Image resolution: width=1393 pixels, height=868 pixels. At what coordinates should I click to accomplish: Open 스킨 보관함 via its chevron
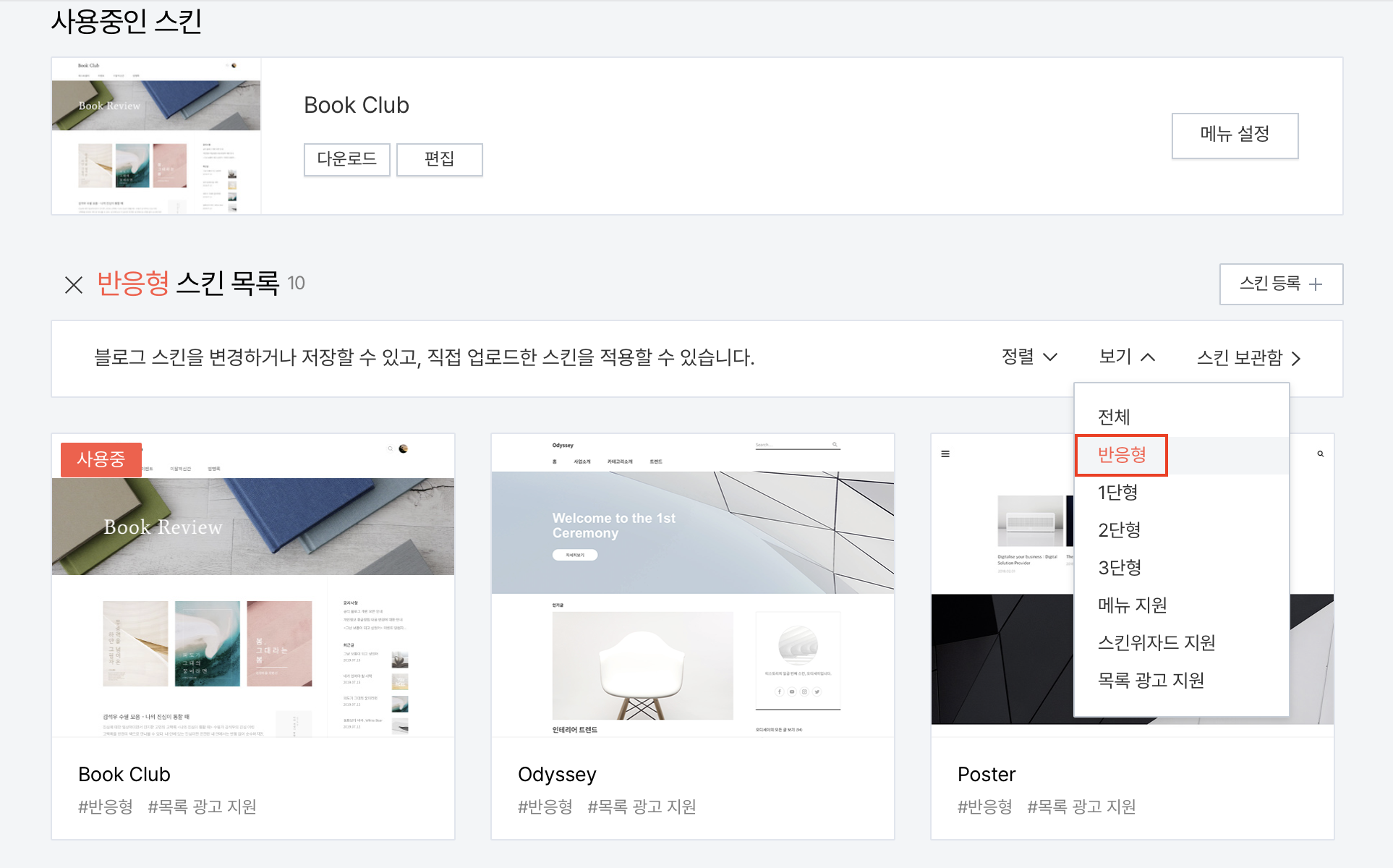pyautogui.click(x=1295, y=358)
